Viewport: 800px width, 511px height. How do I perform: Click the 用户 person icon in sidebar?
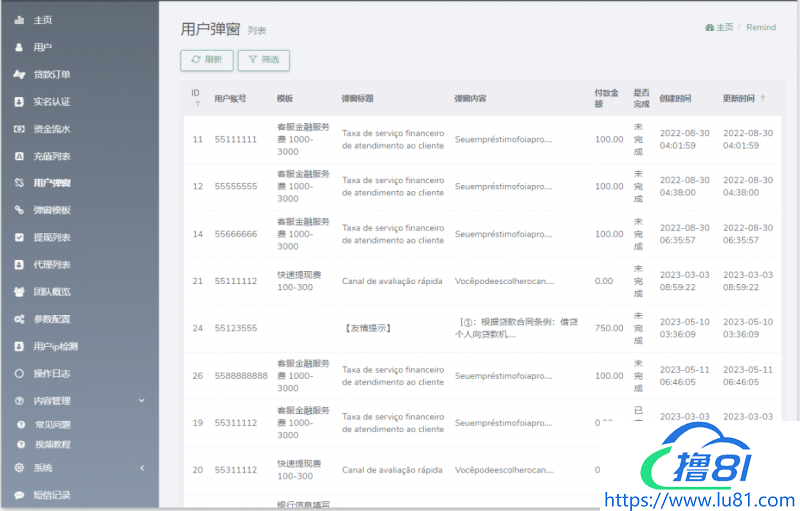tap(19, 47)
